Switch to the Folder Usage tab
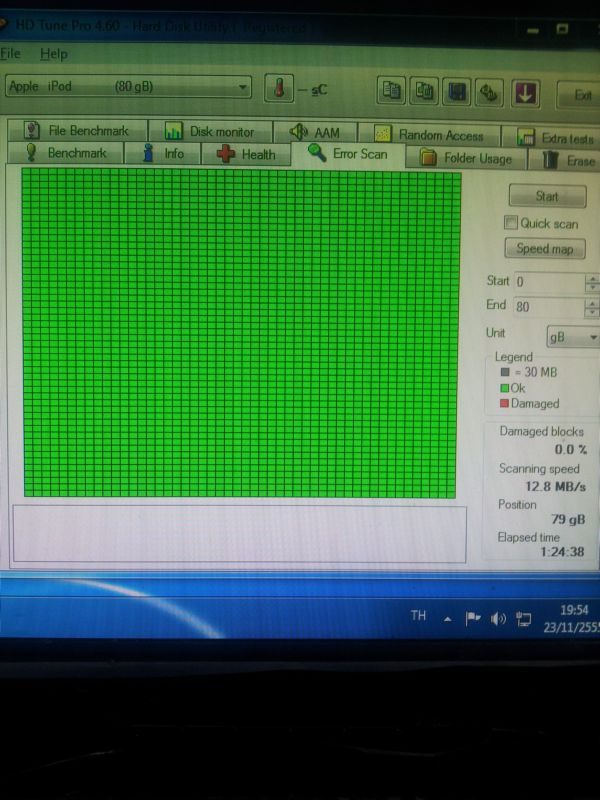This screenshot has width=600, height=800. tap(465, 158)
